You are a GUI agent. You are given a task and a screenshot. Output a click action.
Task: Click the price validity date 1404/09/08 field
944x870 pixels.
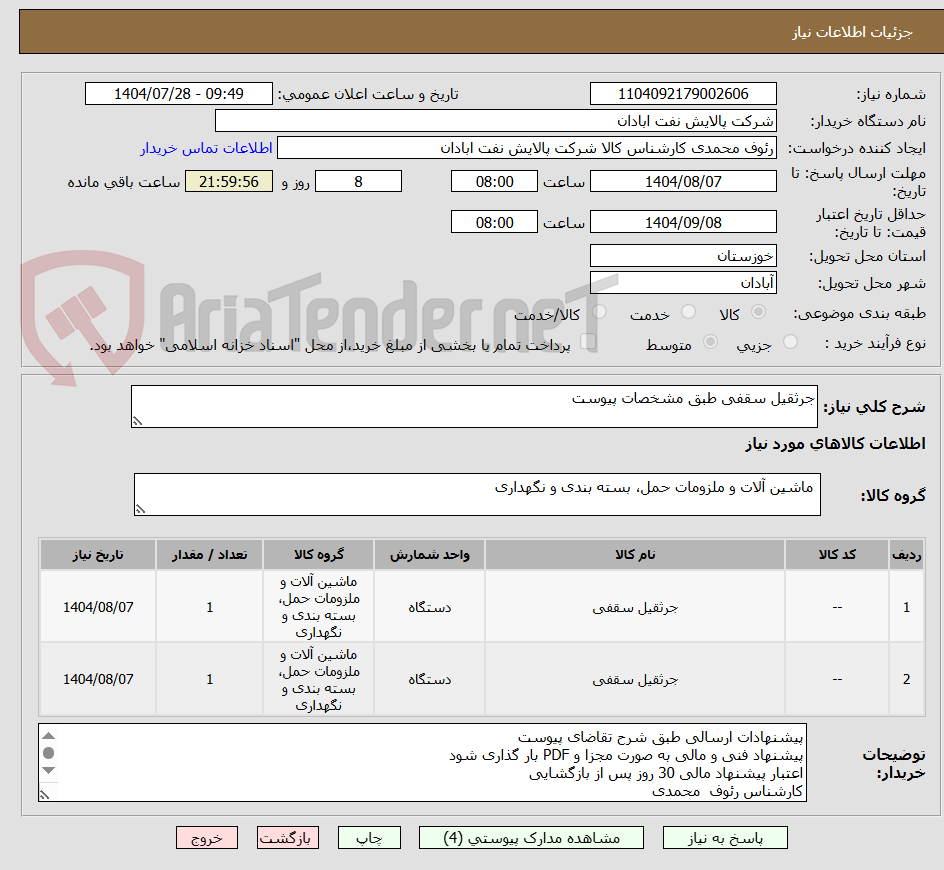tap(683, 222)
